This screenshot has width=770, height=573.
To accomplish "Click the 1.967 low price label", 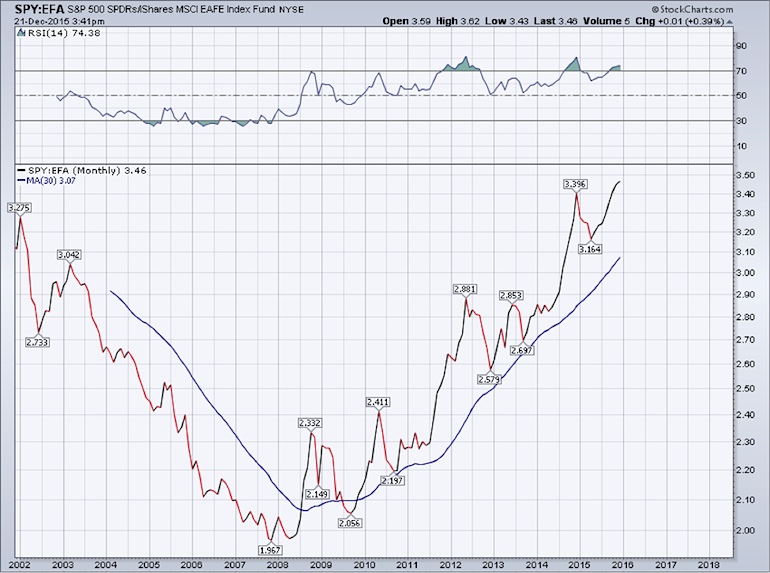I will (270, 550).
